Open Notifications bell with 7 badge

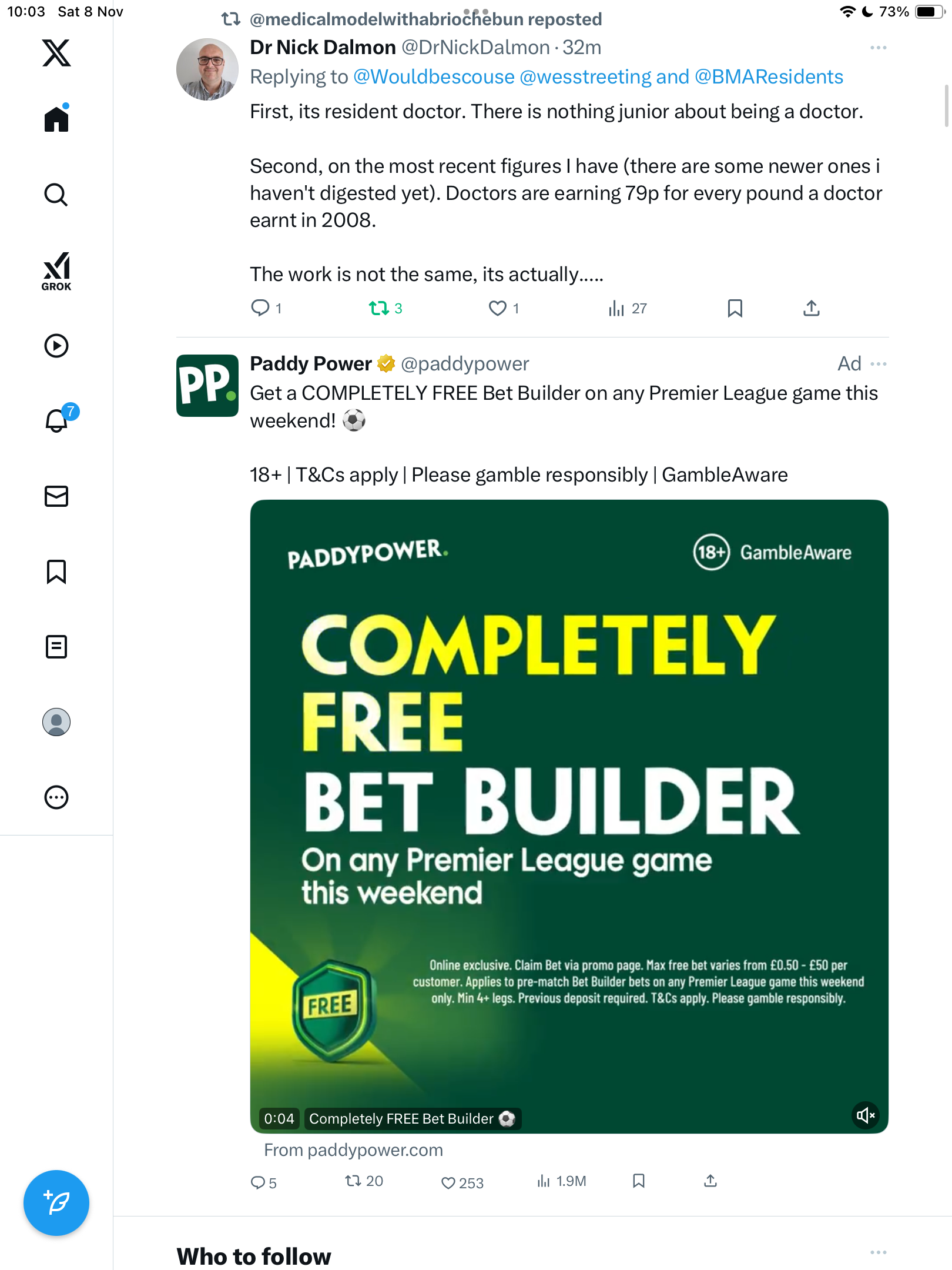coord(57,420)
